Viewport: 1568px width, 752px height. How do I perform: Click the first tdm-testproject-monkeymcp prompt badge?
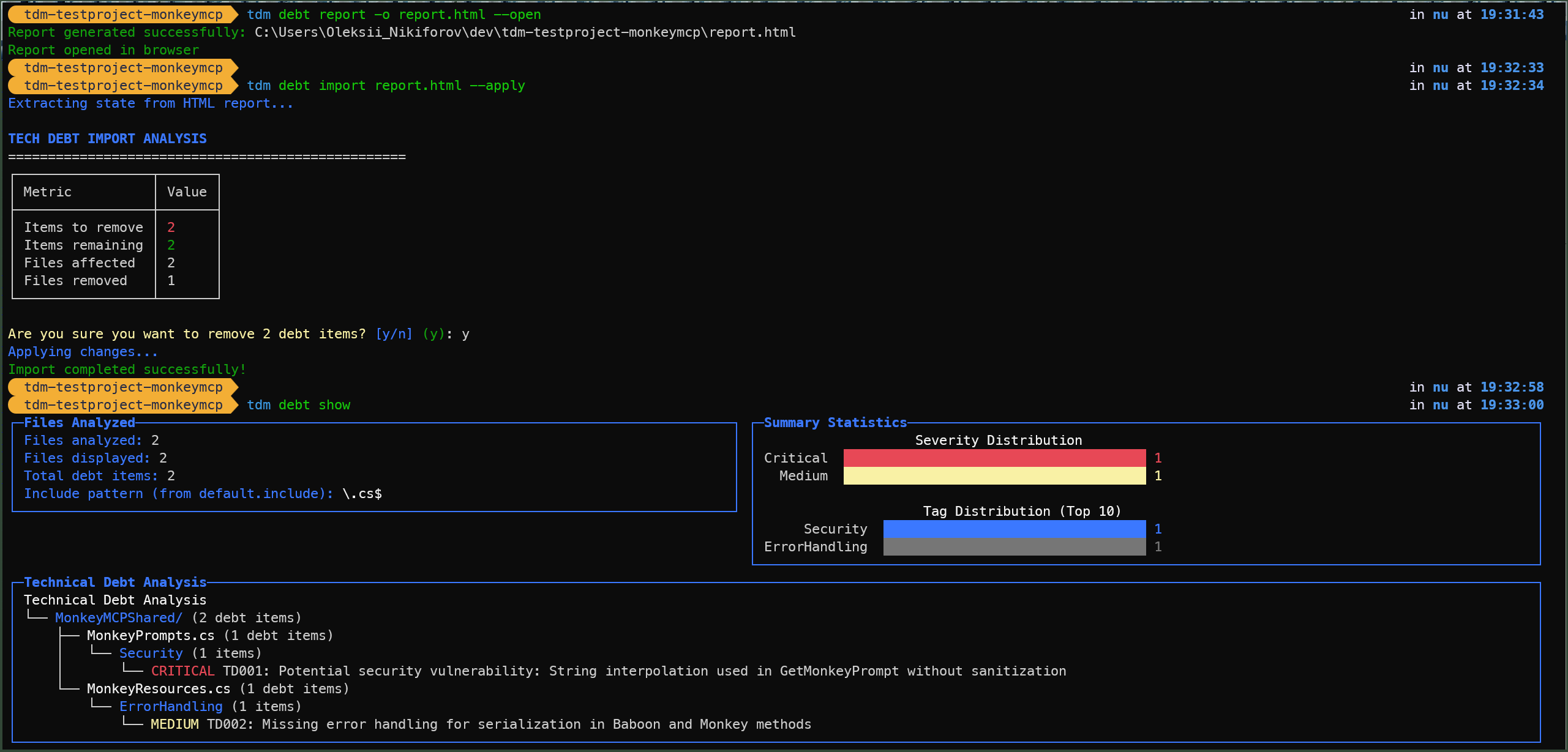coord(123,15)
